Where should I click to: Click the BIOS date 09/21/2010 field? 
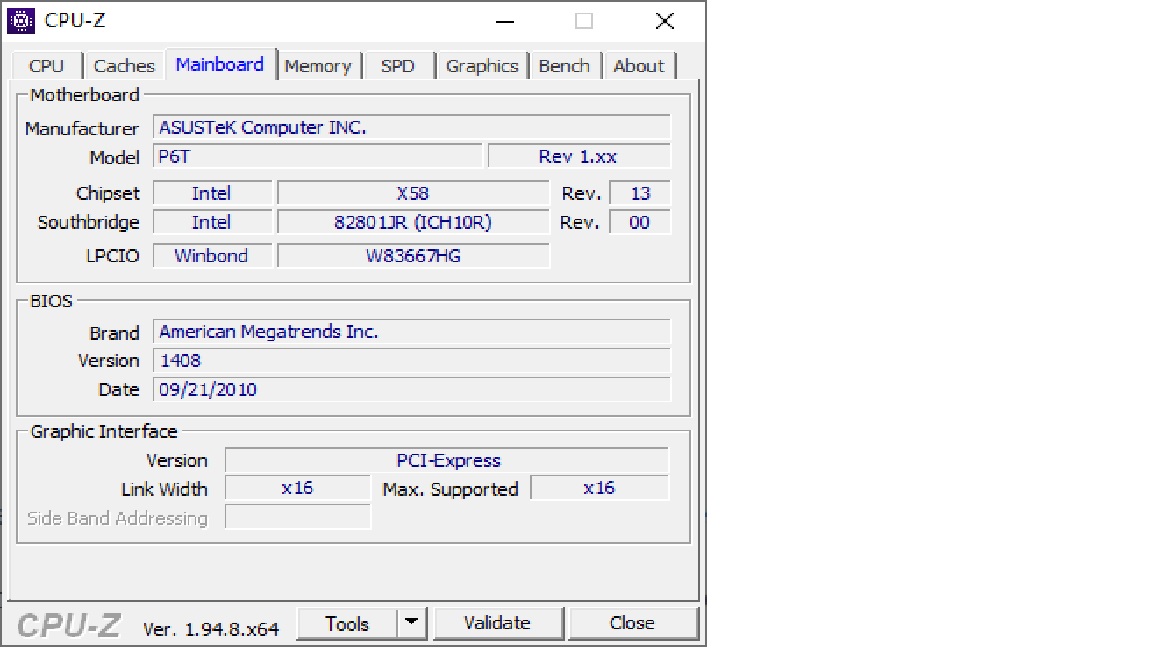(x=411, y=389)
